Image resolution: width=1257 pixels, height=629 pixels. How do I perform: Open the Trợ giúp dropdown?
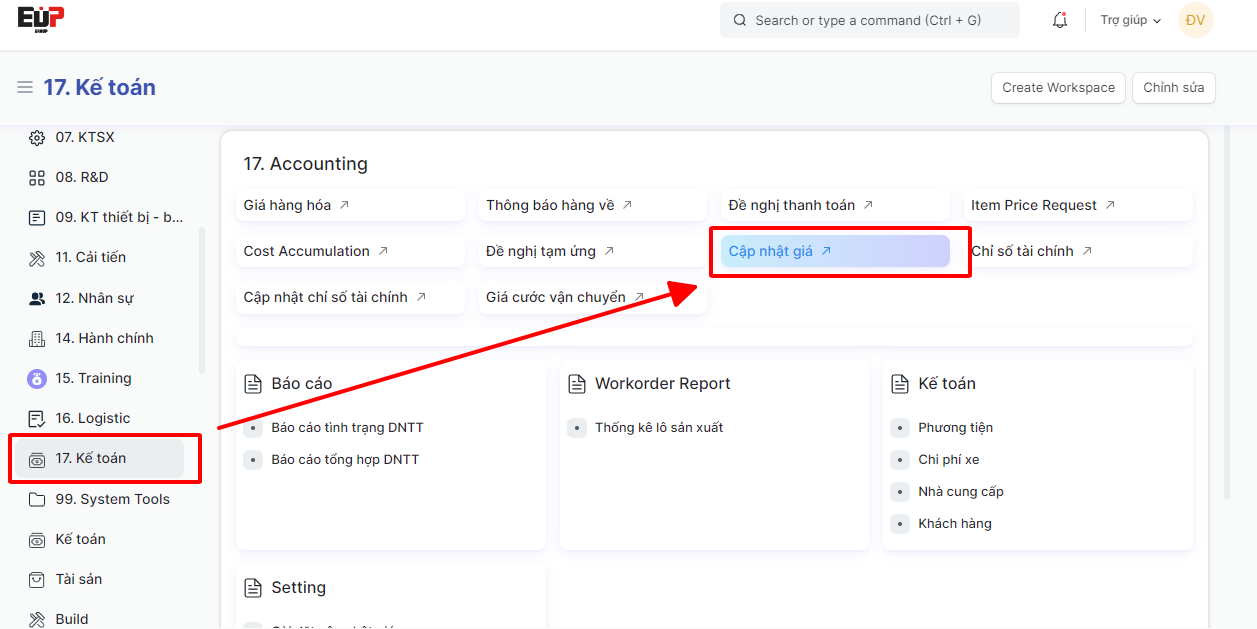pyautogui.click(x=1130, y=20)
